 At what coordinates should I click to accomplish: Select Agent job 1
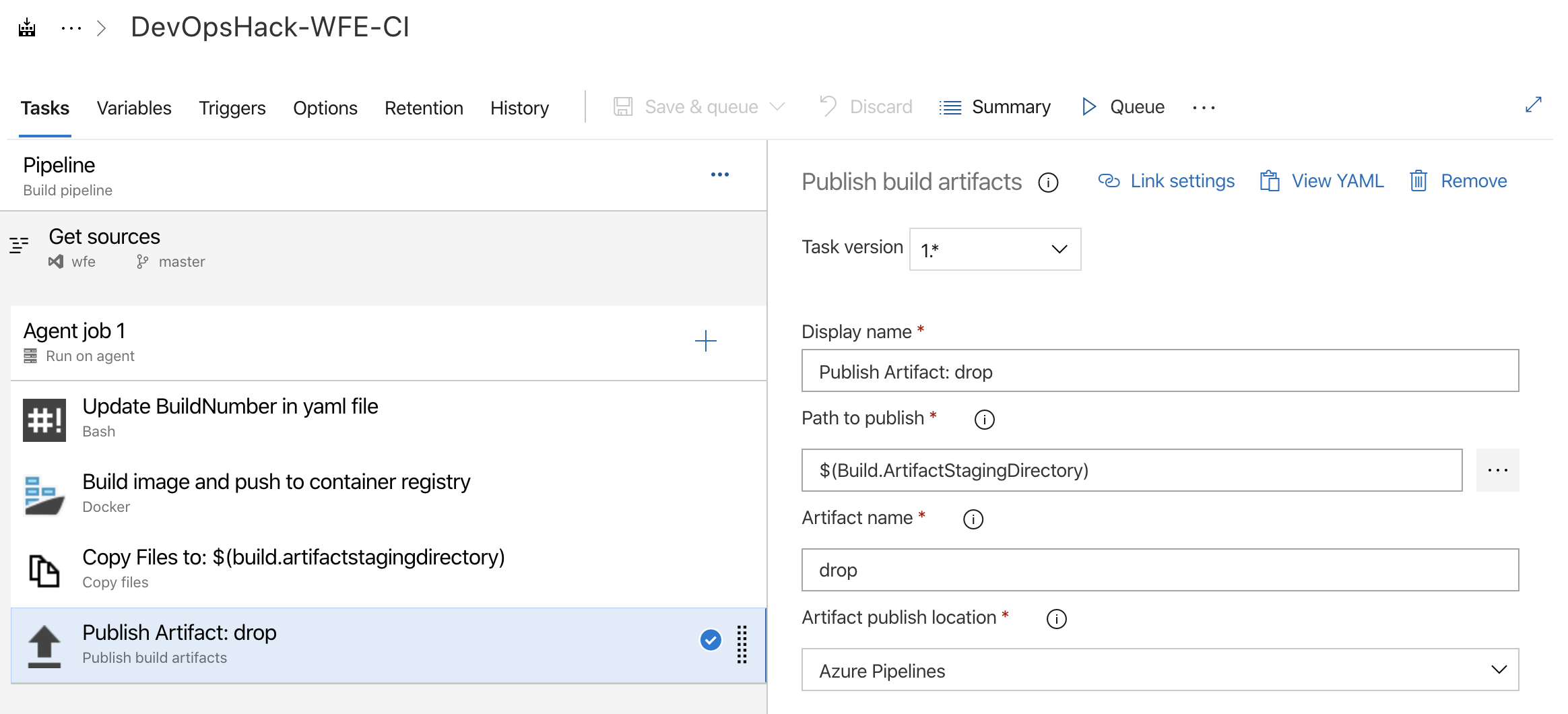(x=389, y=343)
